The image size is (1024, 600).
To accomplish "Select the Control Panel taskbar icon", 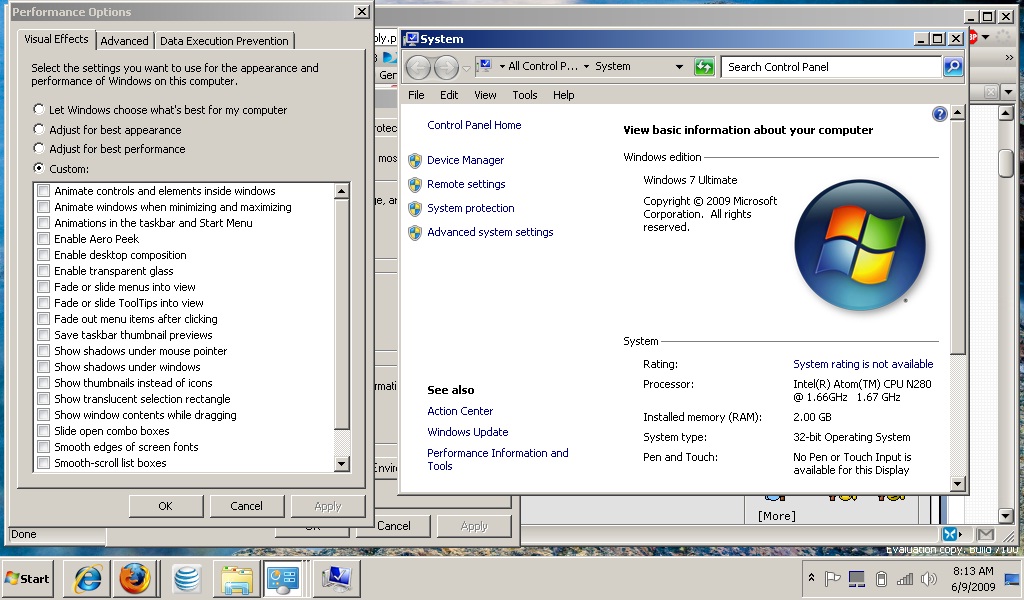I will coord(283,578).
